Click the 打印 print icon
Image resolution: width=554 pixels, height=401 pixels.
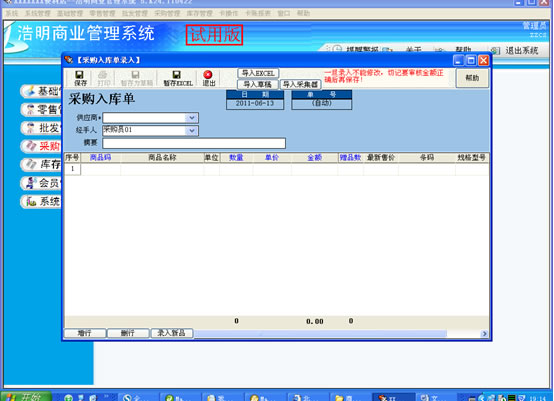point(103,75)
